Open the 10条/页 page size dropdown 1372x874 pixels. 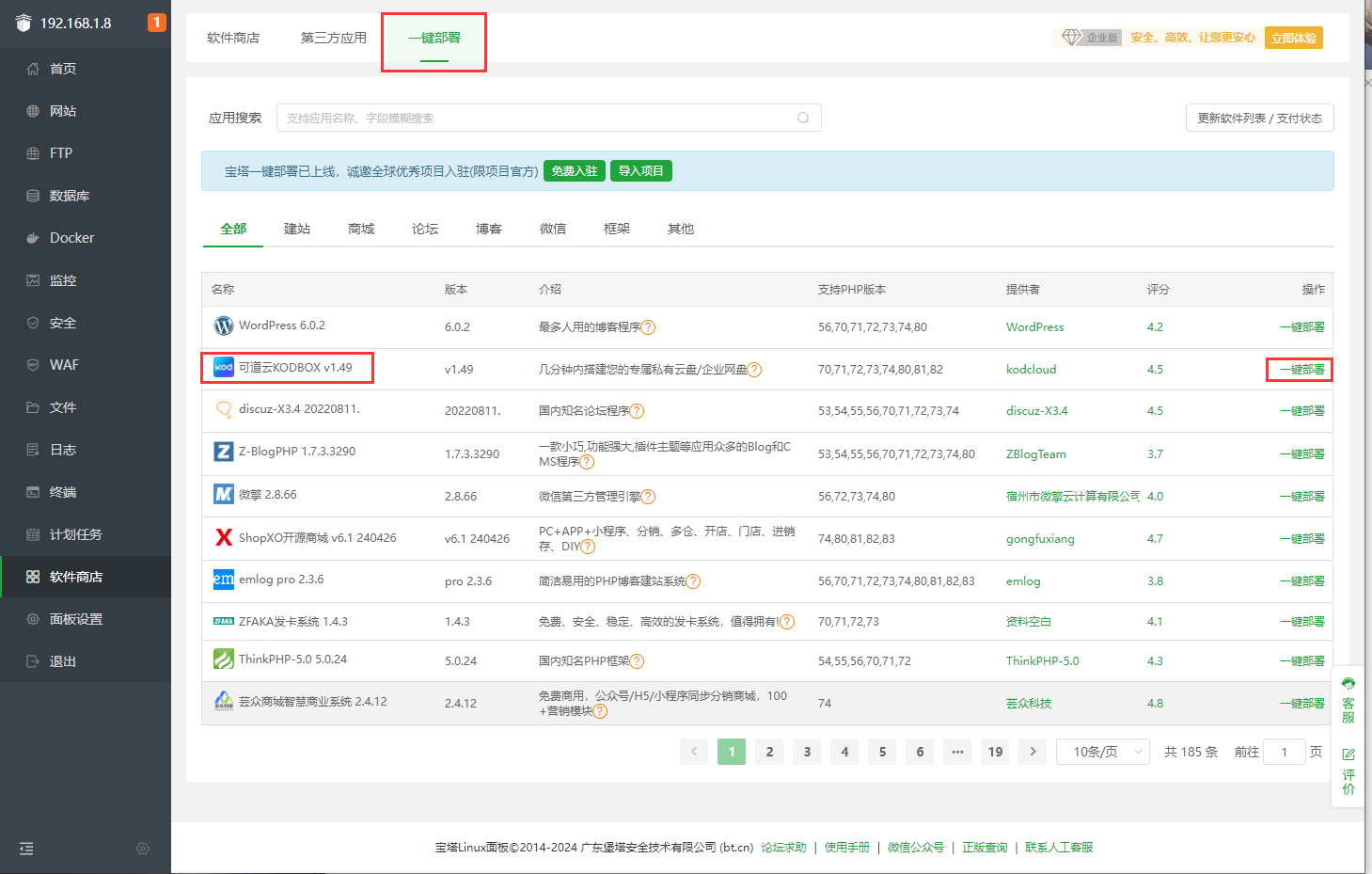pos(1103,752)
